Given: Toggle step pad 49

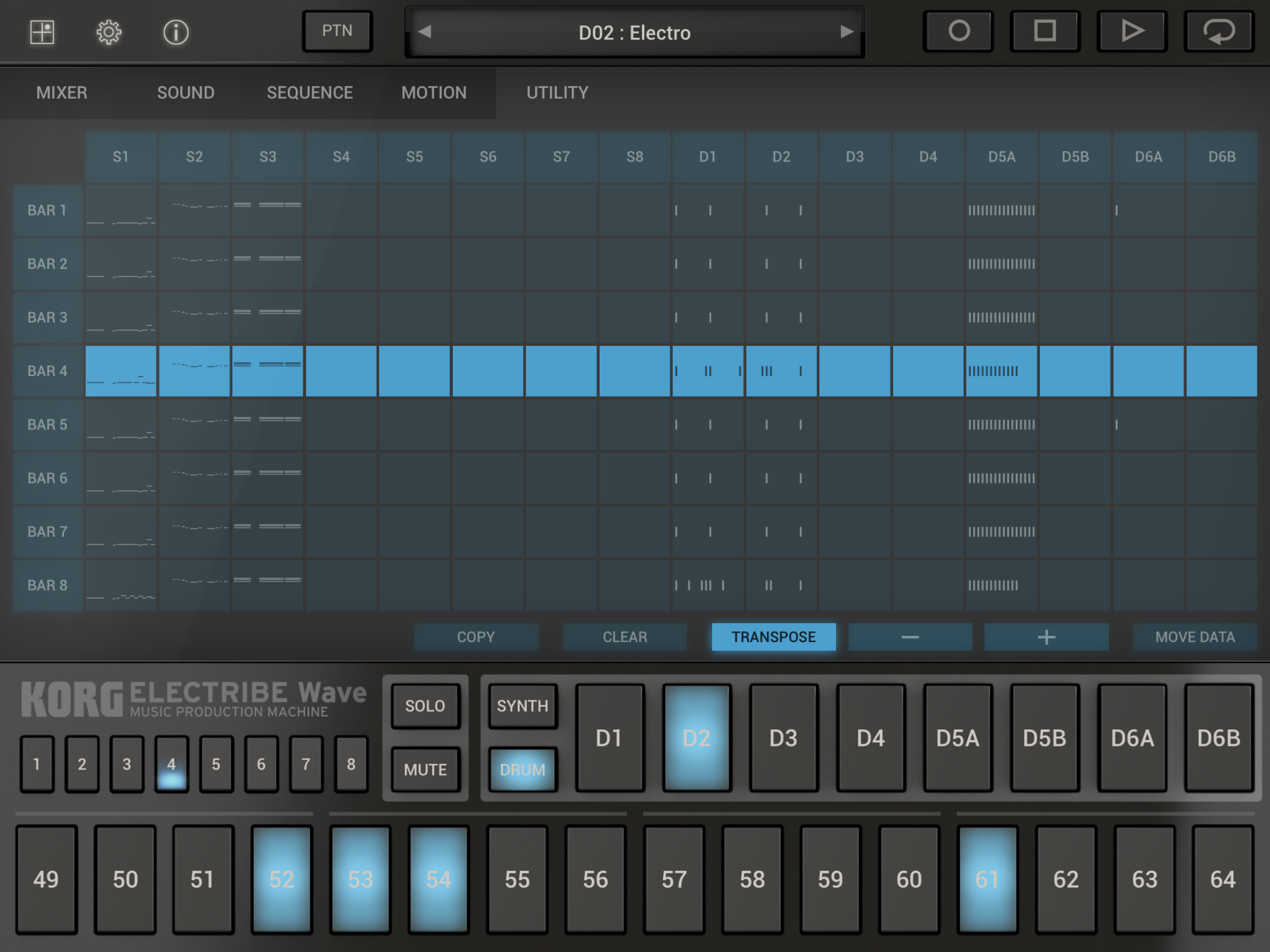Looking at the screenshot, I should coord(46,879).
